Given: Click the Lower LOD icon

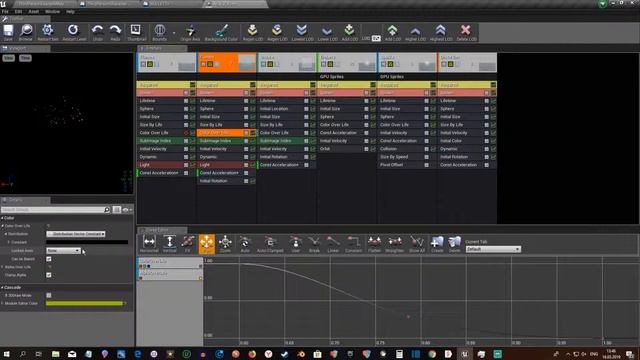Looking at the screenshot, I should point(327,32).
